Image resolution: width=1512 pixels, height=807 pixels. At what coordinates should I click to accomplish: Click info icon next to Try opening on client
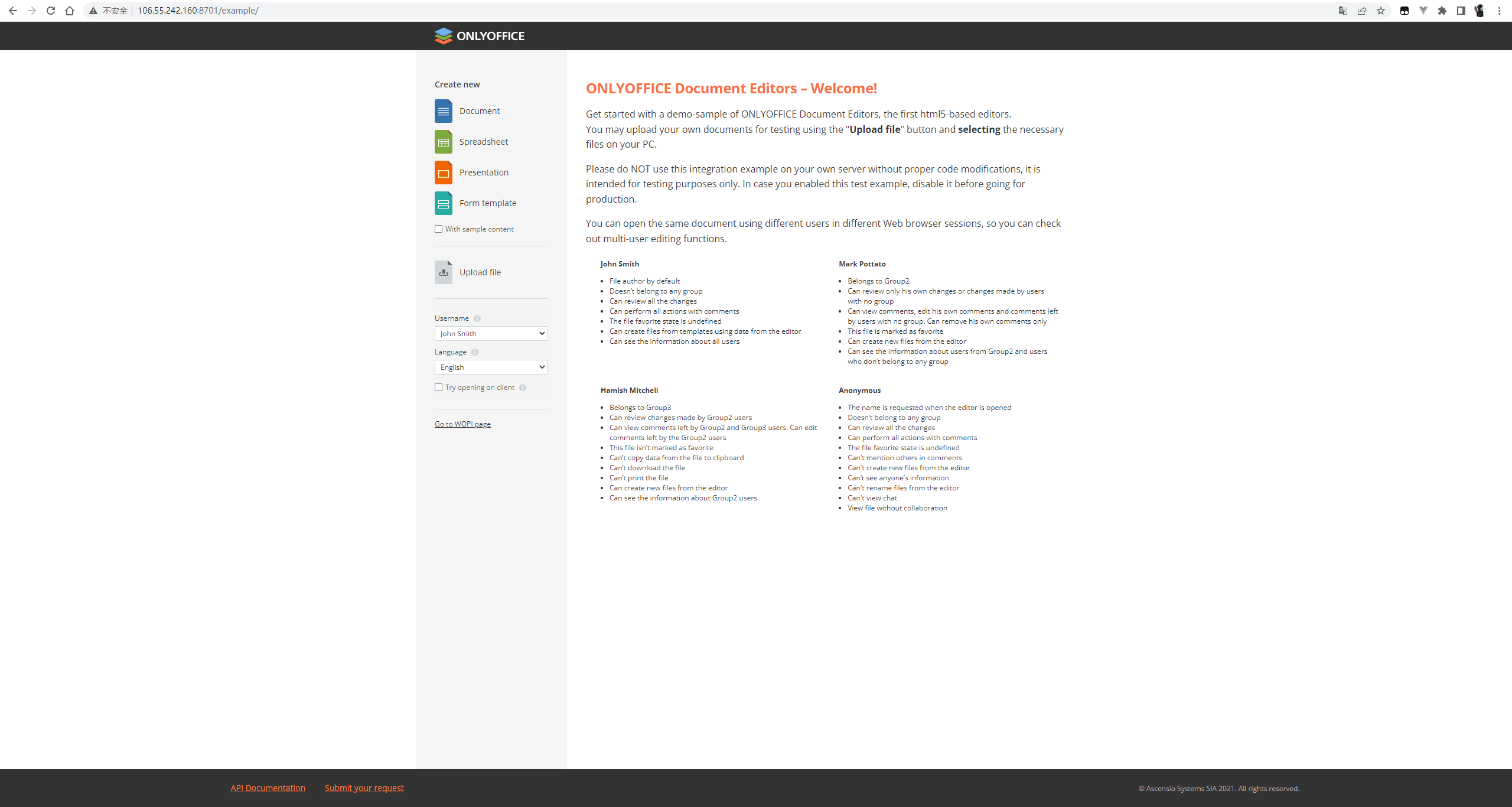pos(523,388)
